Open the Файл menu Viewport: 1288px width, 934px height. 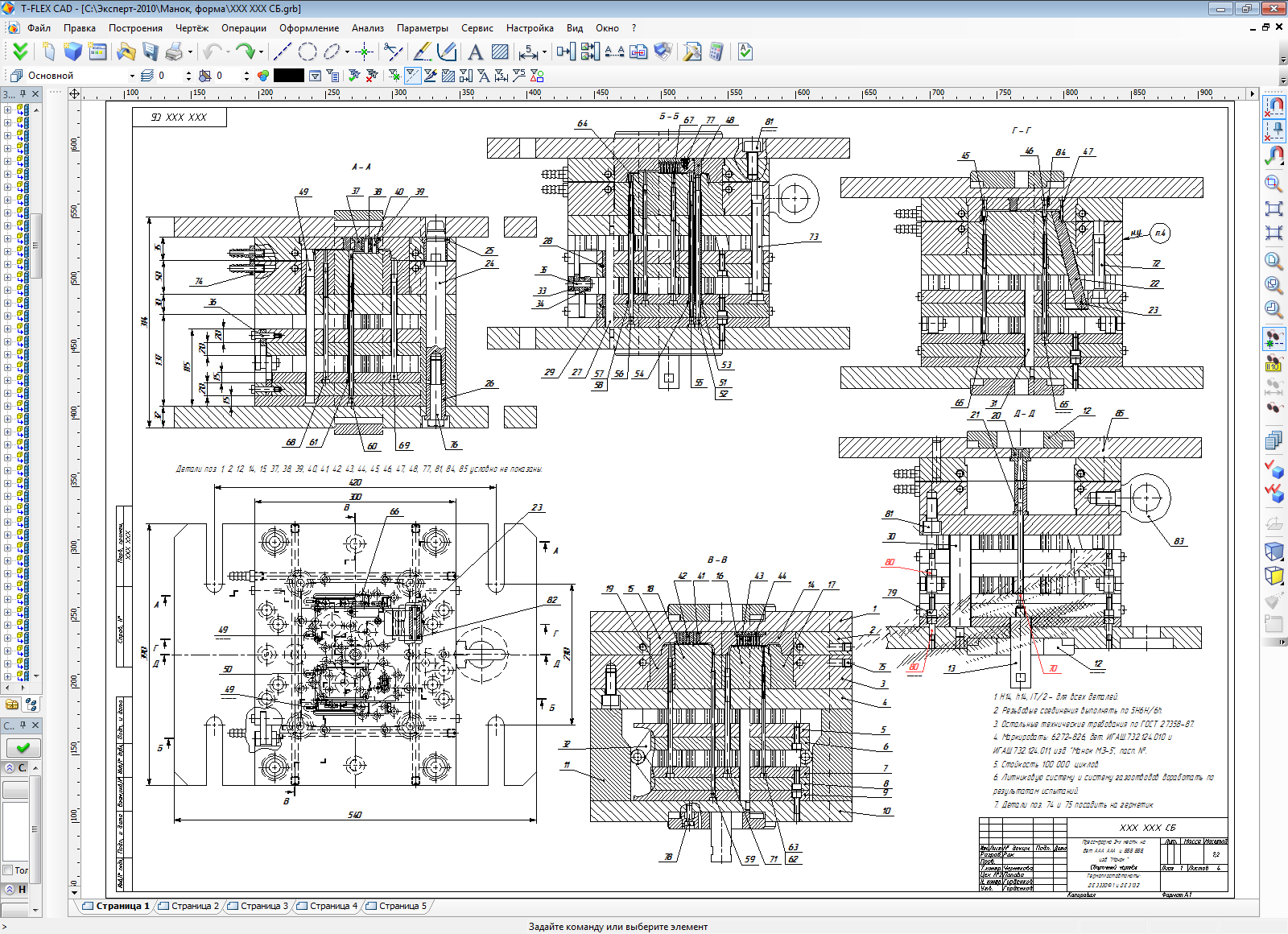[39, 27]
